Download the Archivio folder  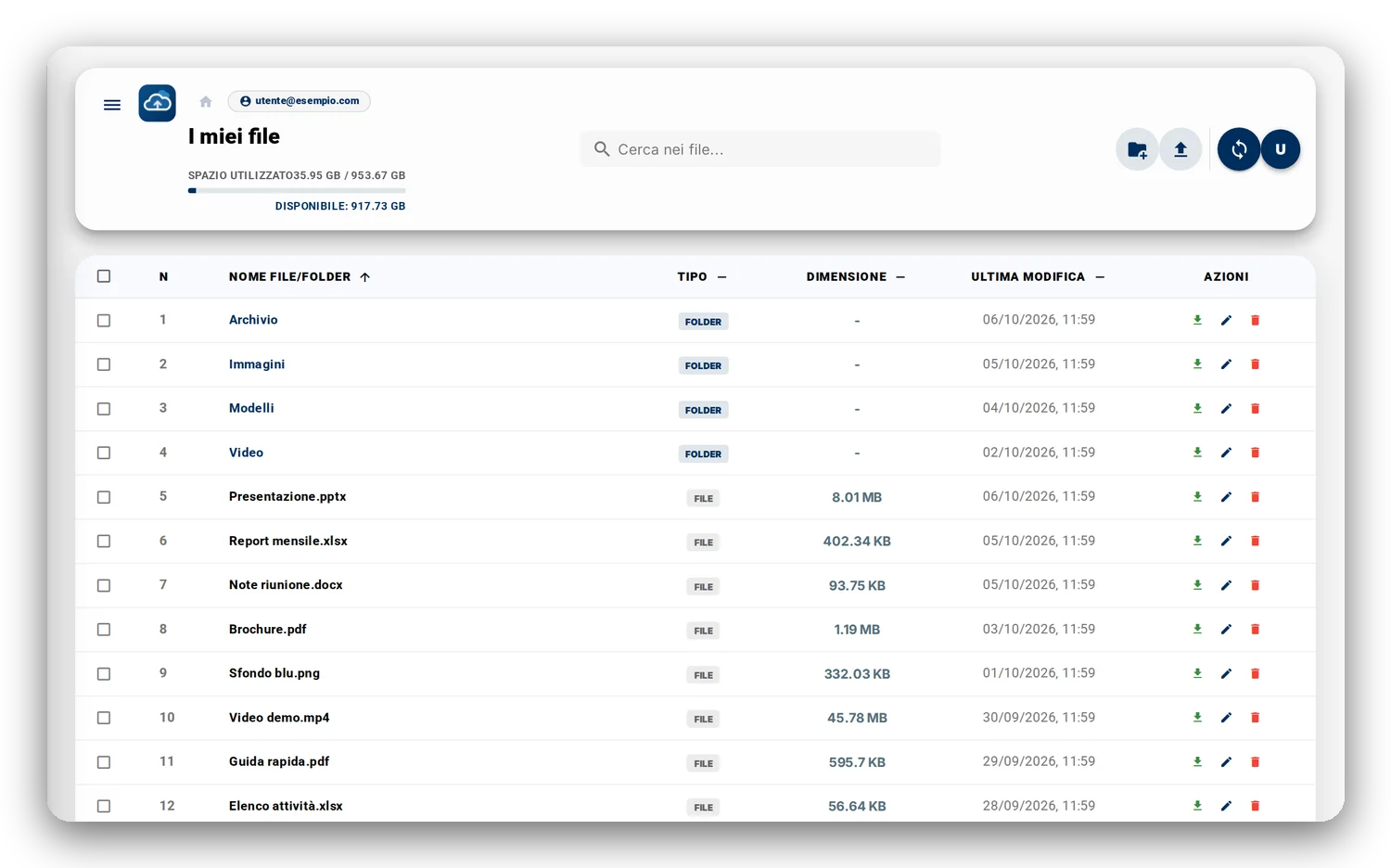coord(1197,320)
